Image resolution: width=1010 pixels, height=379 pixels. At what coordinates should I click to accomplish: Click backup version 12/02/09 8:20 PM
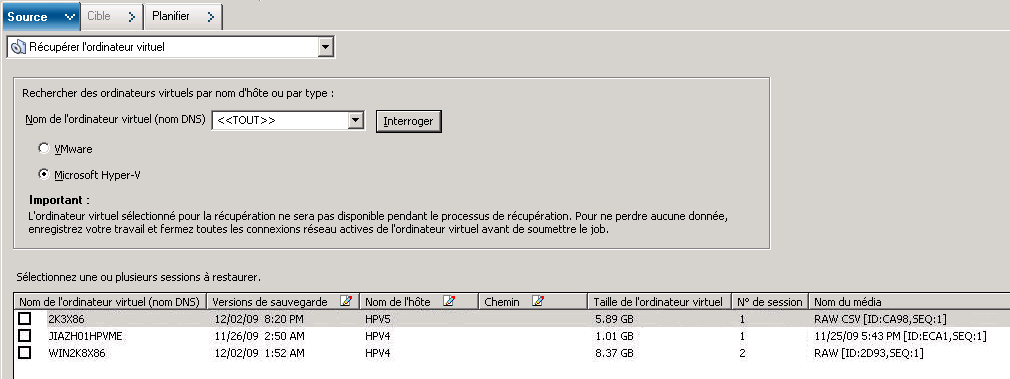point(258,318)
